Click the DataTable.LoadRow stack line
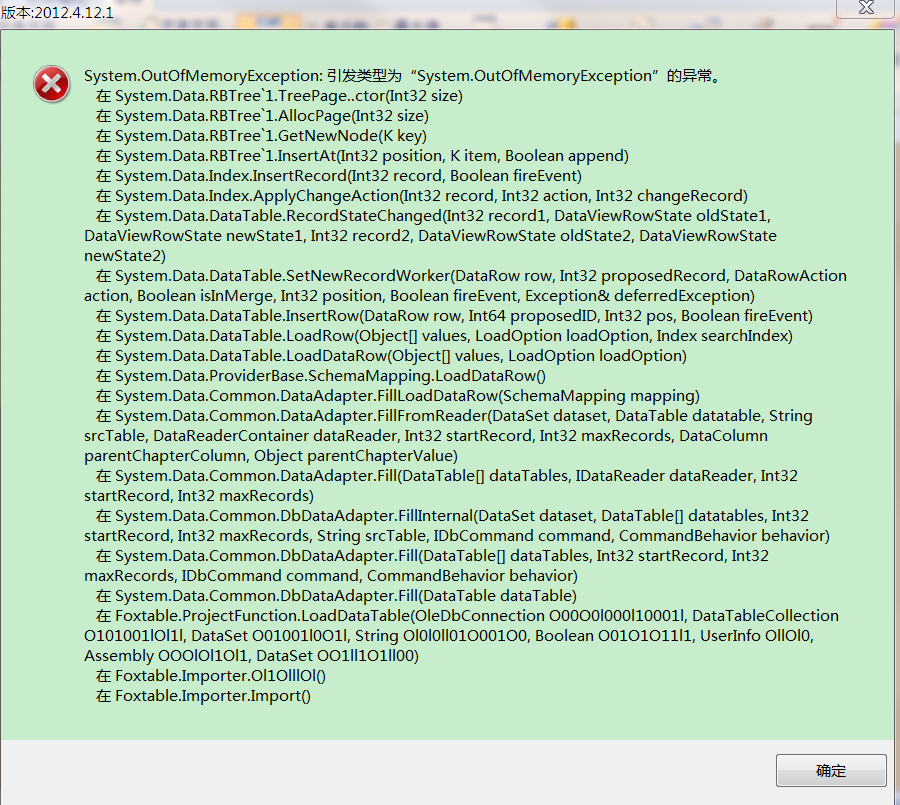The width and height of the screenshot is (900, 805). [x=444, y=336]
